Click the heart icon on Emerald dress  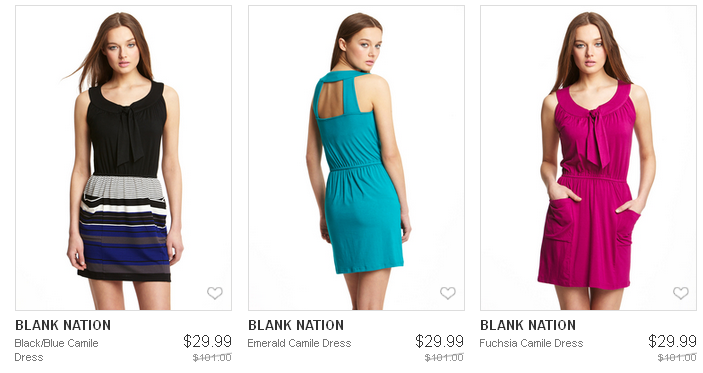tap(447, 293)
